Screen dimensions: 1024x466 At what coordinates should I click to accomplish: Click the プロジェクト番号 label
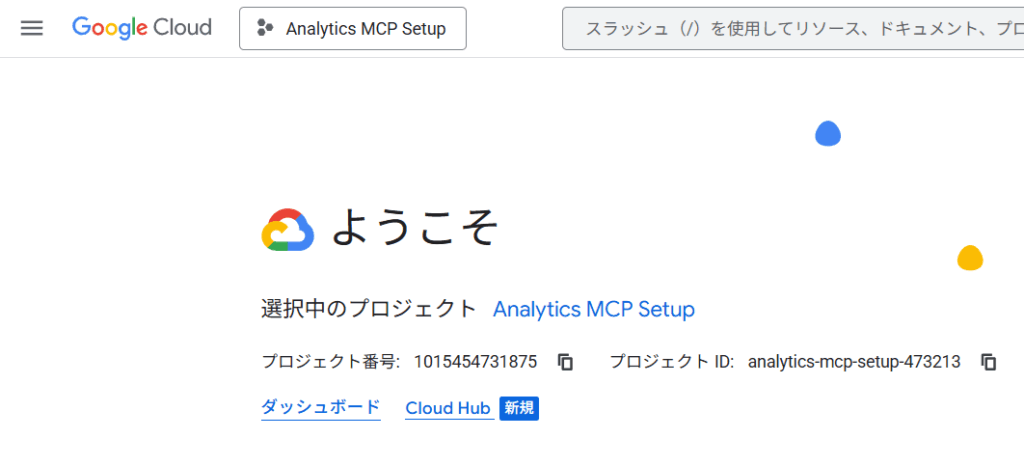(x=331, y=362)
